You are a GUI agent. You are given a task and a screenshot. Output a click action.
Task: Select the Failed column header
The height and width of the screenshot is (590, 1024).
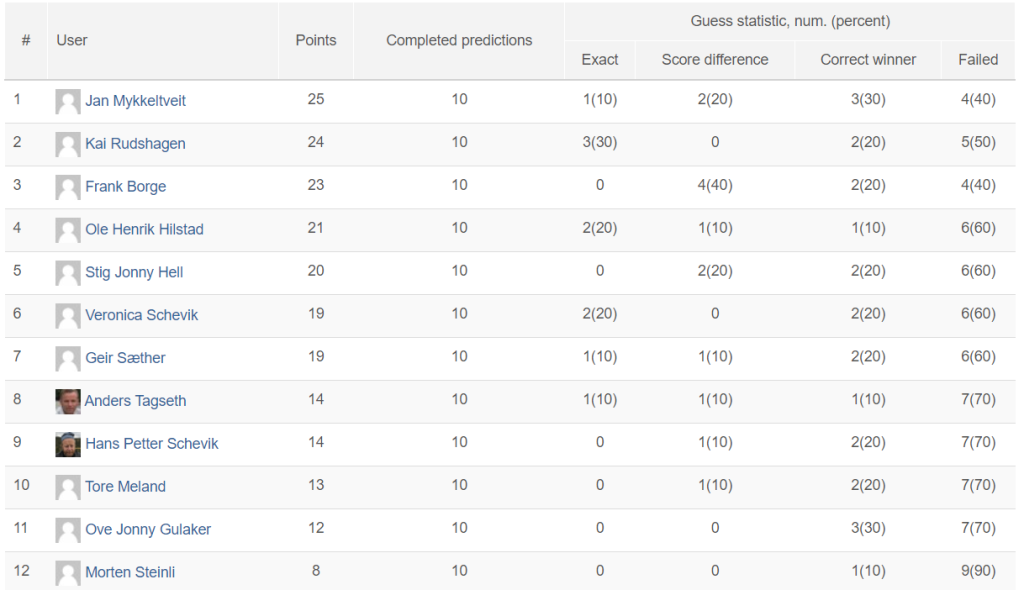tap(978, 59)
